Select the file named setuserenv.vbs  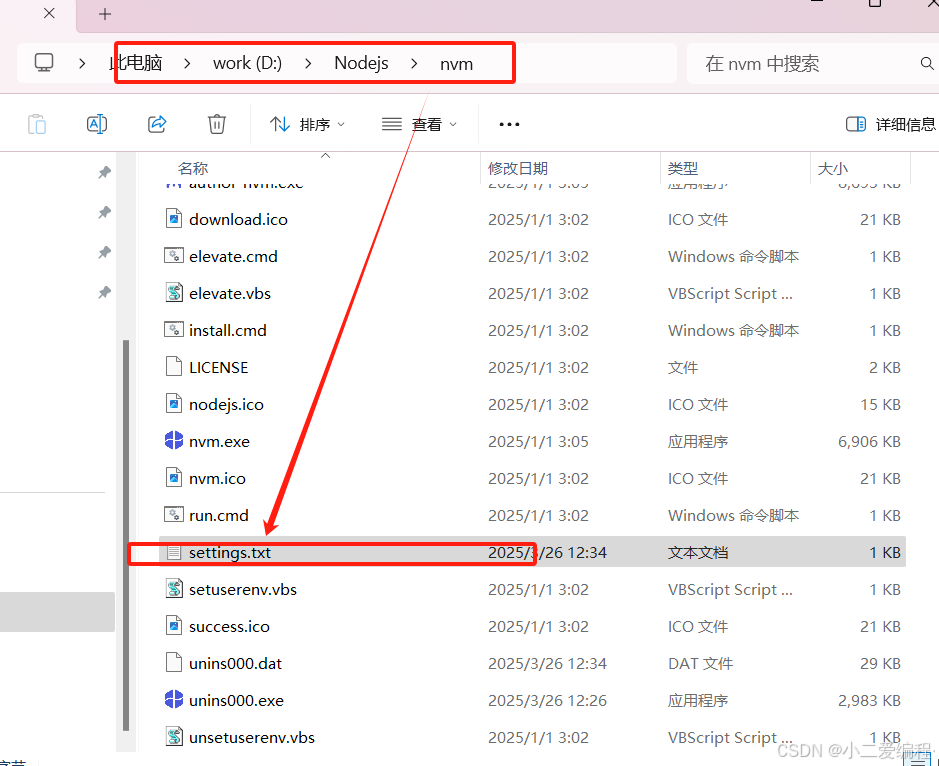click(x=243, y=590)
